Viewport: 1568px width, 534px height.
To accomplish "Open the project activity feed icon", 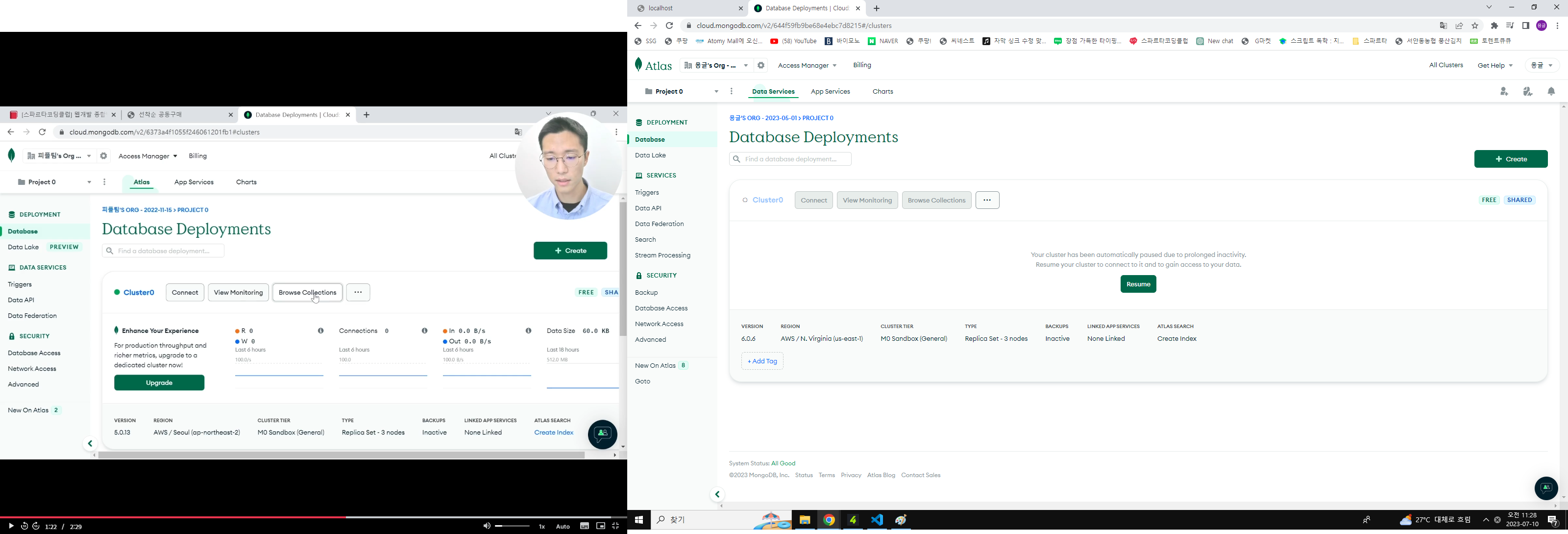I will [1528, 92].
